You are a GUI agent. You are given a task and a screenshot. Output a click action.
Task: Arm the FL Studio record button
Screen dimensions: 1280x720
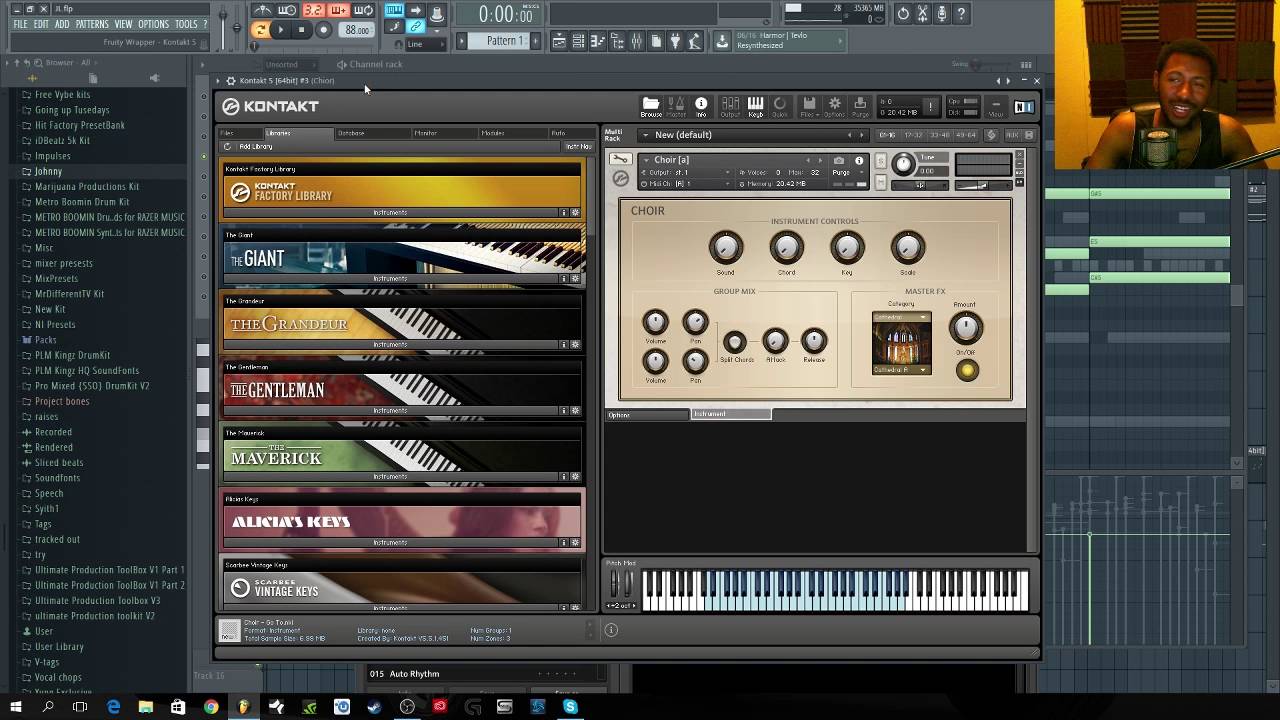(323, 30)
